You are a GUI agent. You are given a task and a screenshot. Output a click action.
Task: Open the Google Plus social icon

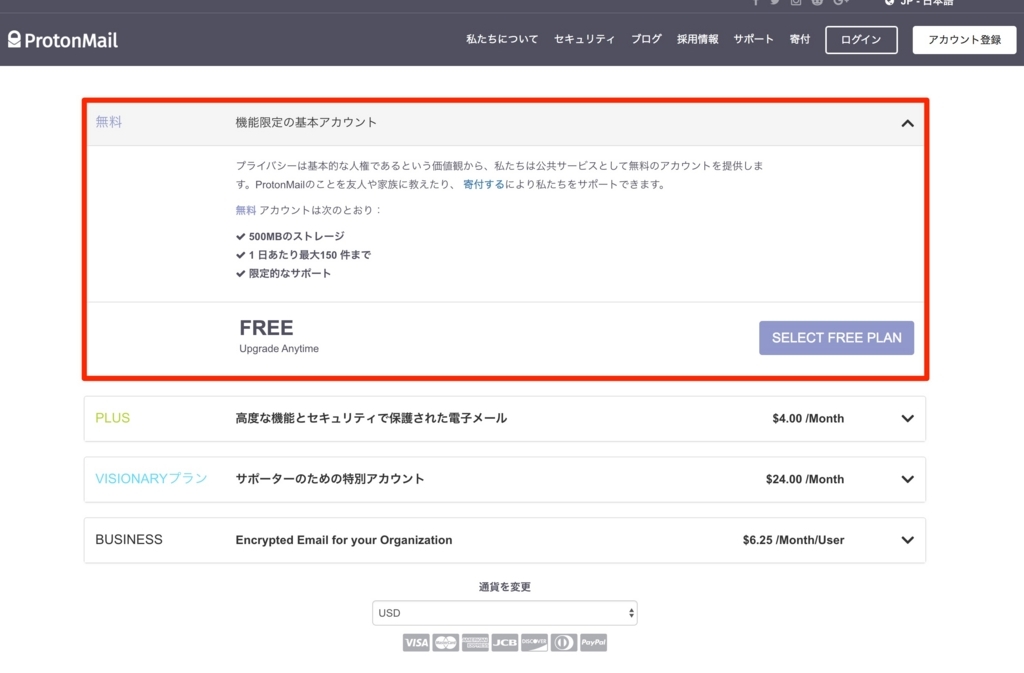(840, 2)
